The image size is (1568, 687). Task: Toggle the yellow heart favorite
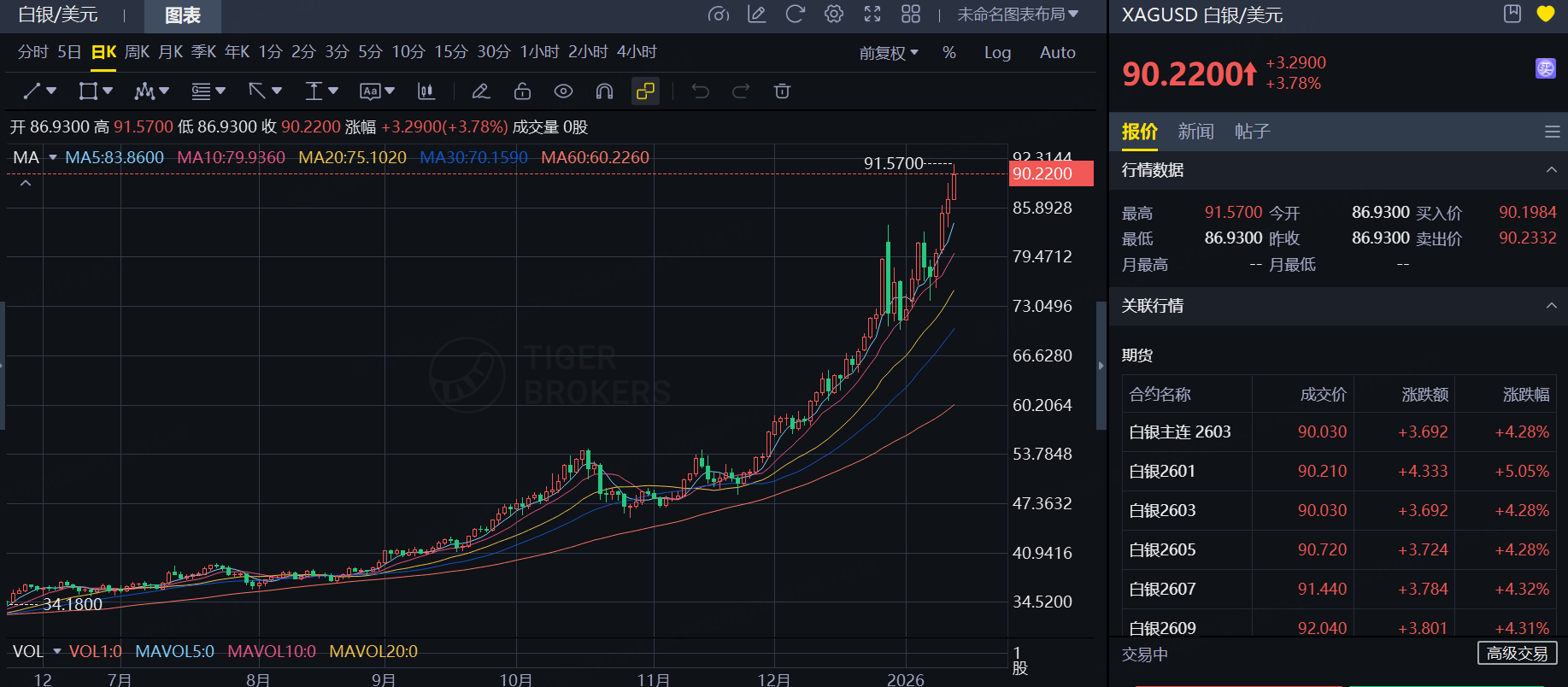point(1546,14)
